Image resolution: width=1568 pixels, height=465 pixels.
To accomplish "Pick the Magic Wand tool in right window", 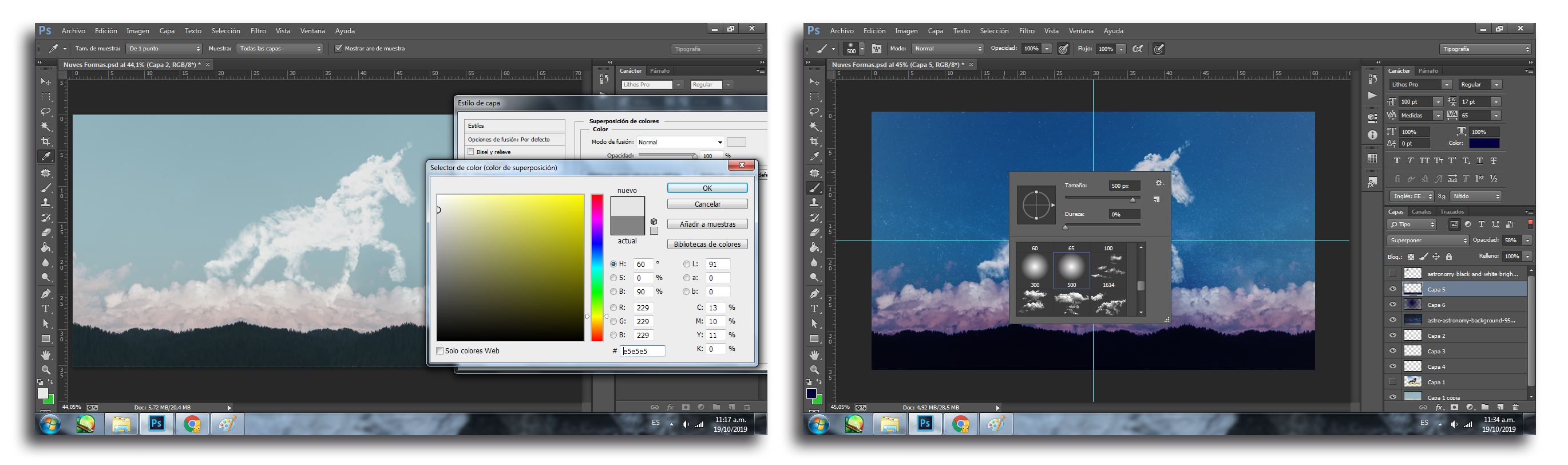I will point(814,127).
